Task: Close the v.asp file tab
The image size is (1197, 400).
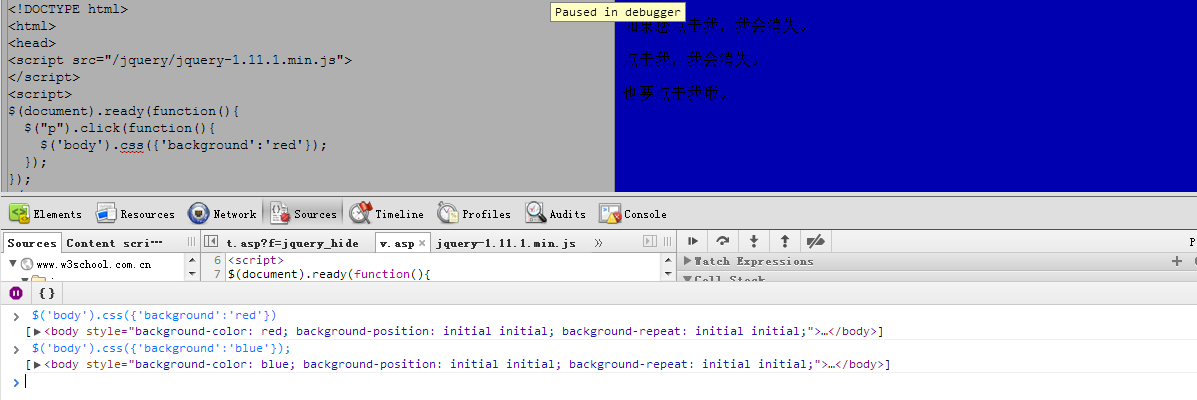Action: (x=422, y=243)
